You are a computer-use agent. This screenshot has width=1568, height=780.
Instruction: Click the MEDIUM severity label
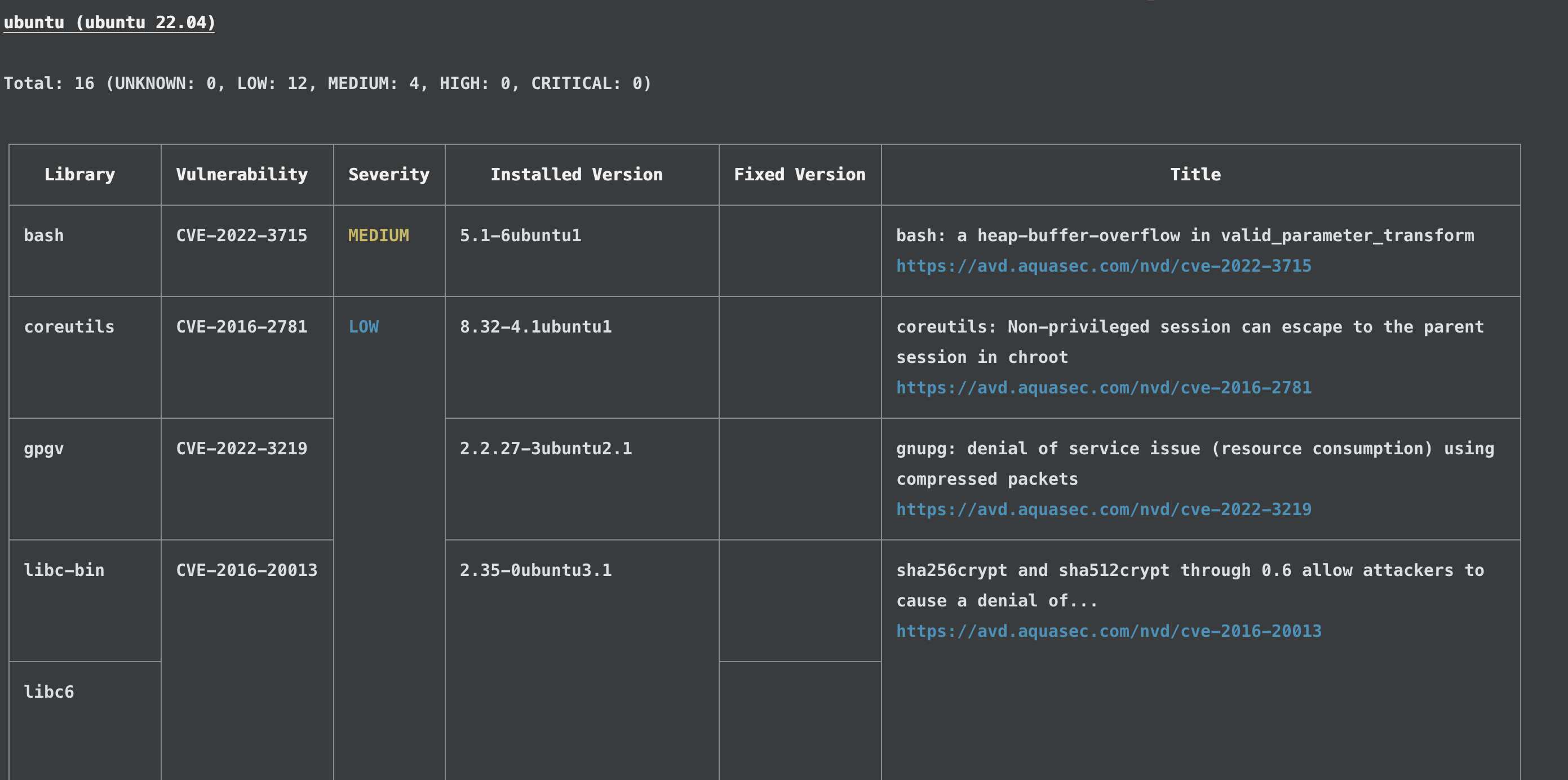378,236
